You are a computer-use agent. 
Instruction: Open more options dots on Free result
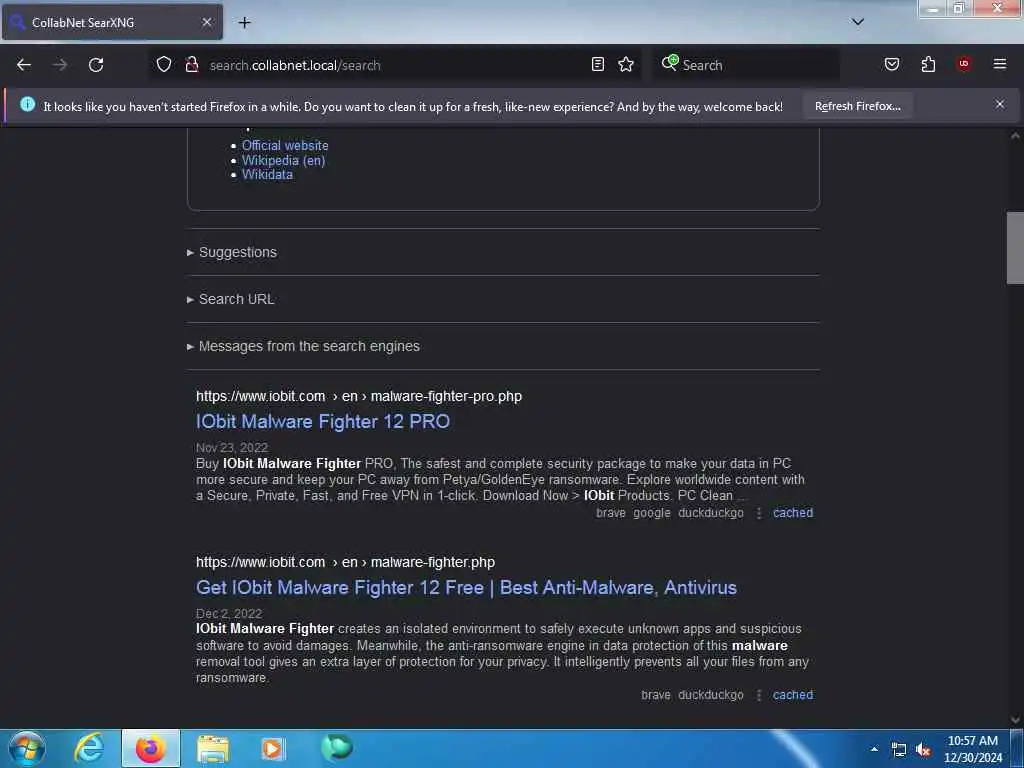click(759, 696)
